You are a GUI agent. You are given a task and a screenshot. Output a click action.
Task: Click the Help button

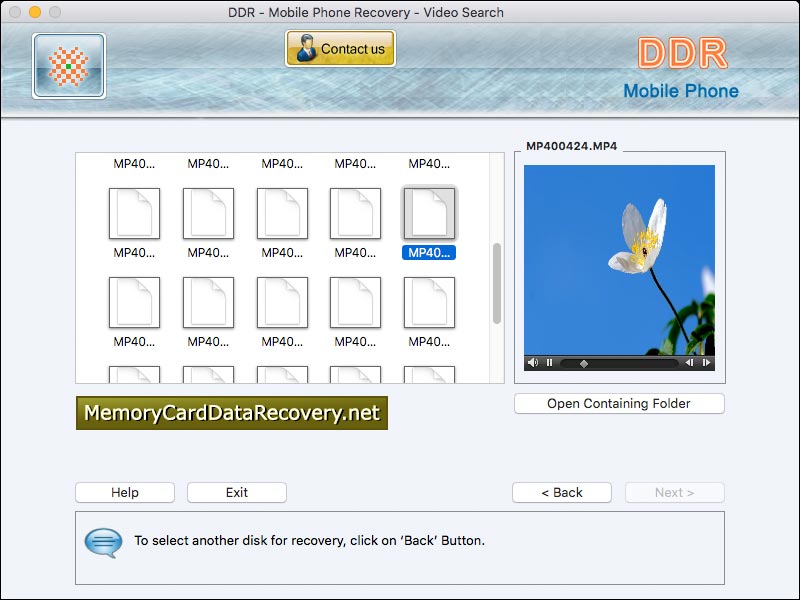tap(124, 492)
